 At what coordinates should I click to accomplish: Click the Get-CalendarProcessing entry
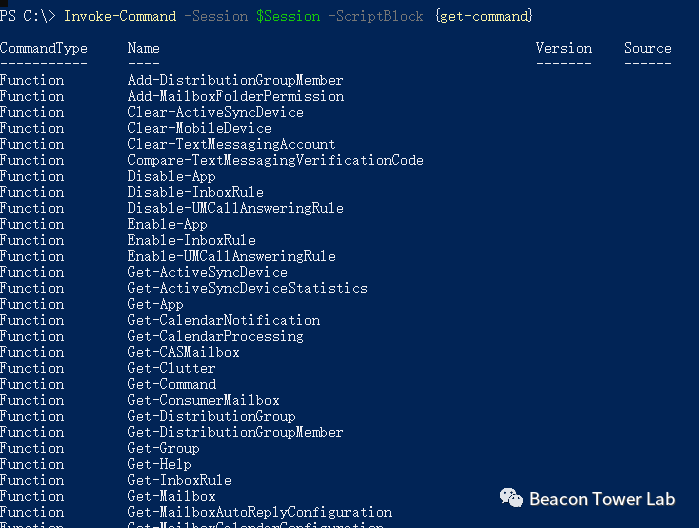pyautogui.click(x=215, y=336)
